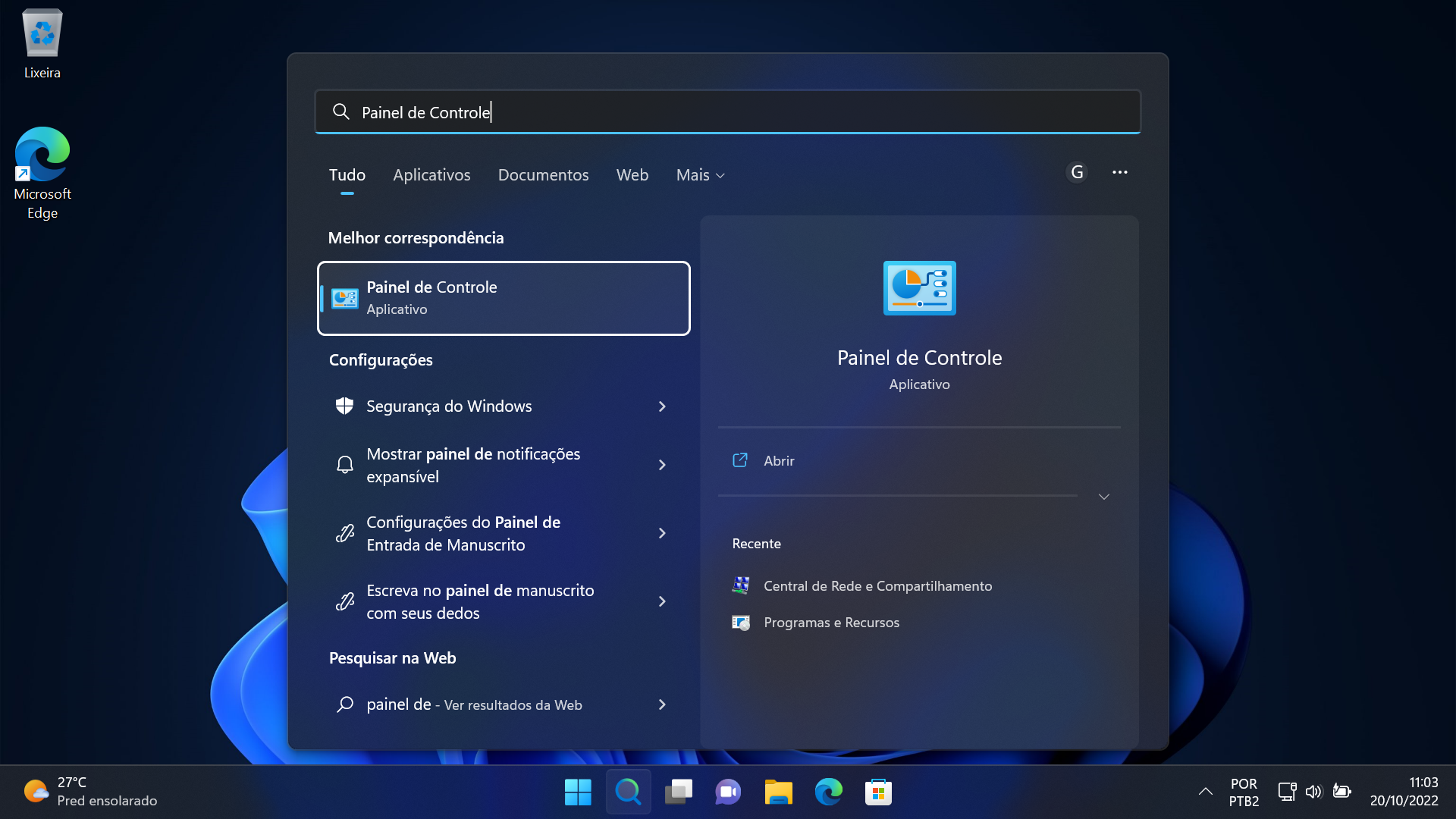Click the Task View taskbar icon
Screen dimensions: 1456x819
(x=678, y=792)
